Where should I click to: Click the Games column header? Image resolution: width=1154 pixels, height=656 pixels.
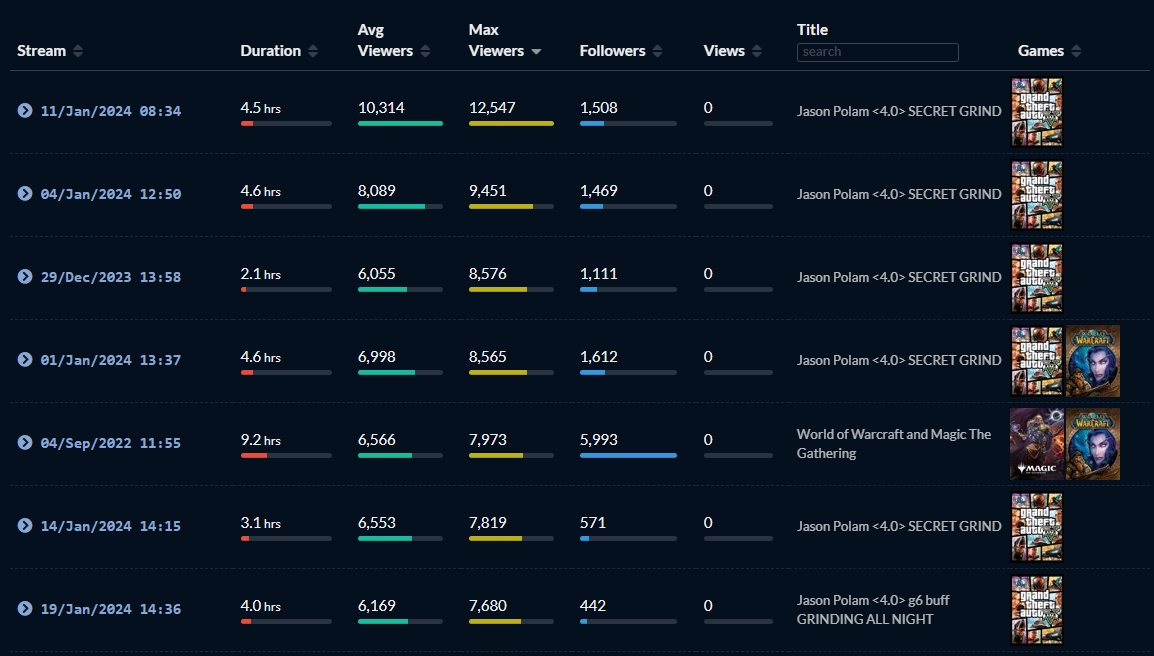point(1041,51)
